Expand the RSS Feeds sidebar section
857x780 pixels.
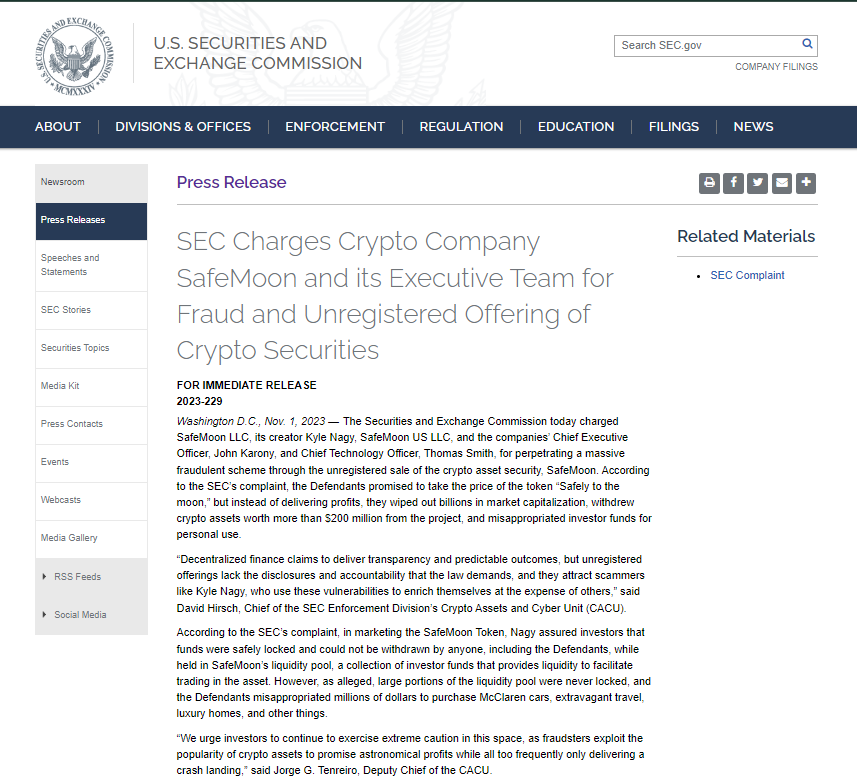coord(77,577)
